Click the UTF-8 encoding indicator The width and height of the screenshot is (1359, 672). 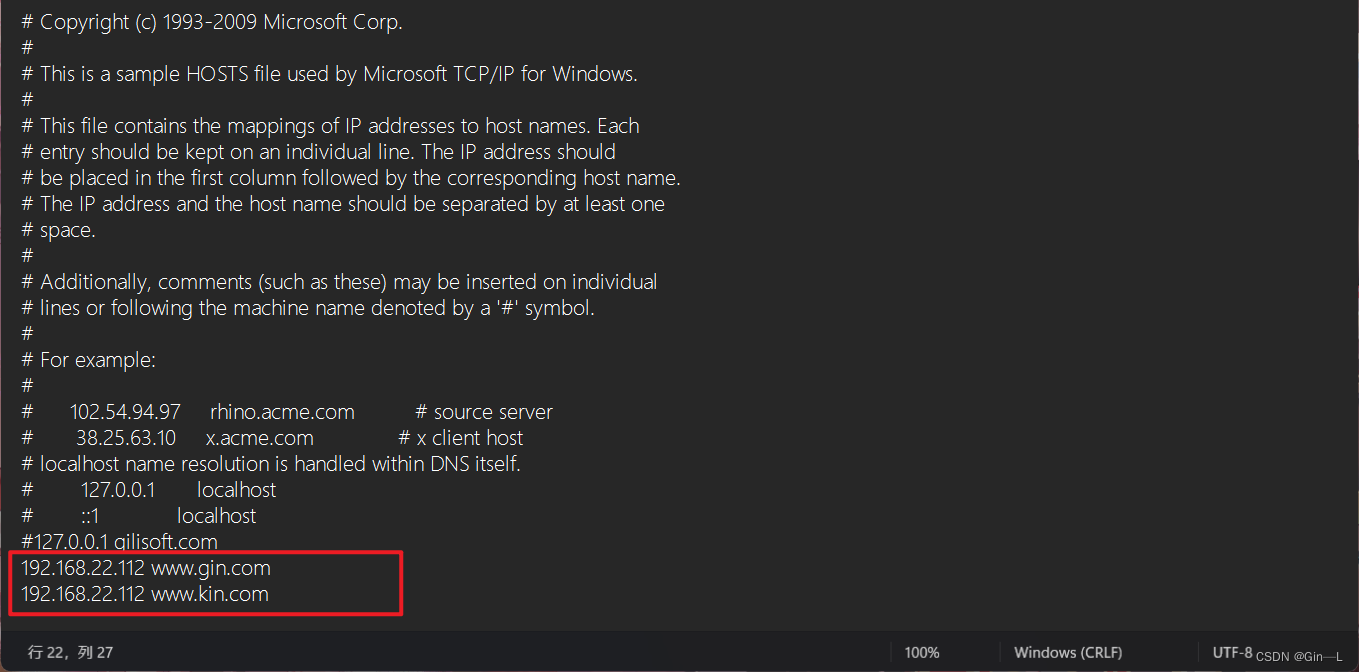point(1232,652)
